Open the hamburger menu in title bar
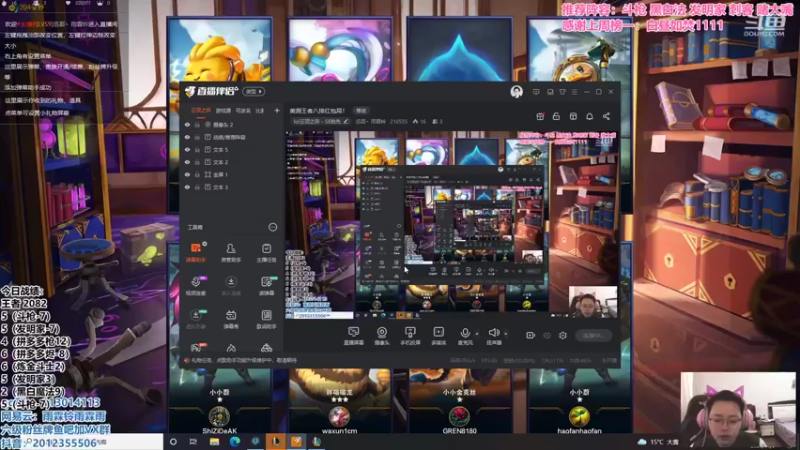Screen dimensions: 800x450 [574, 92]
